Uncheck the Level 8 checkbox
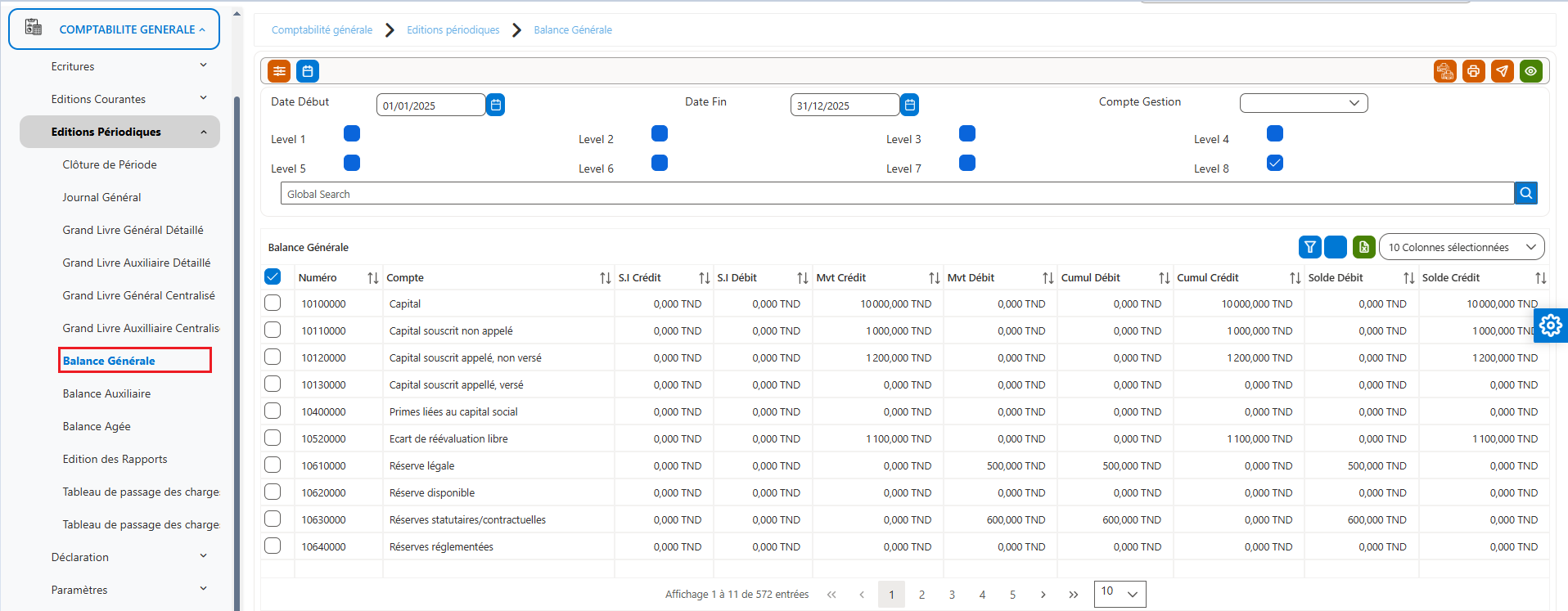Screen dimensions: 1568x611 [x=1274, y=163]
